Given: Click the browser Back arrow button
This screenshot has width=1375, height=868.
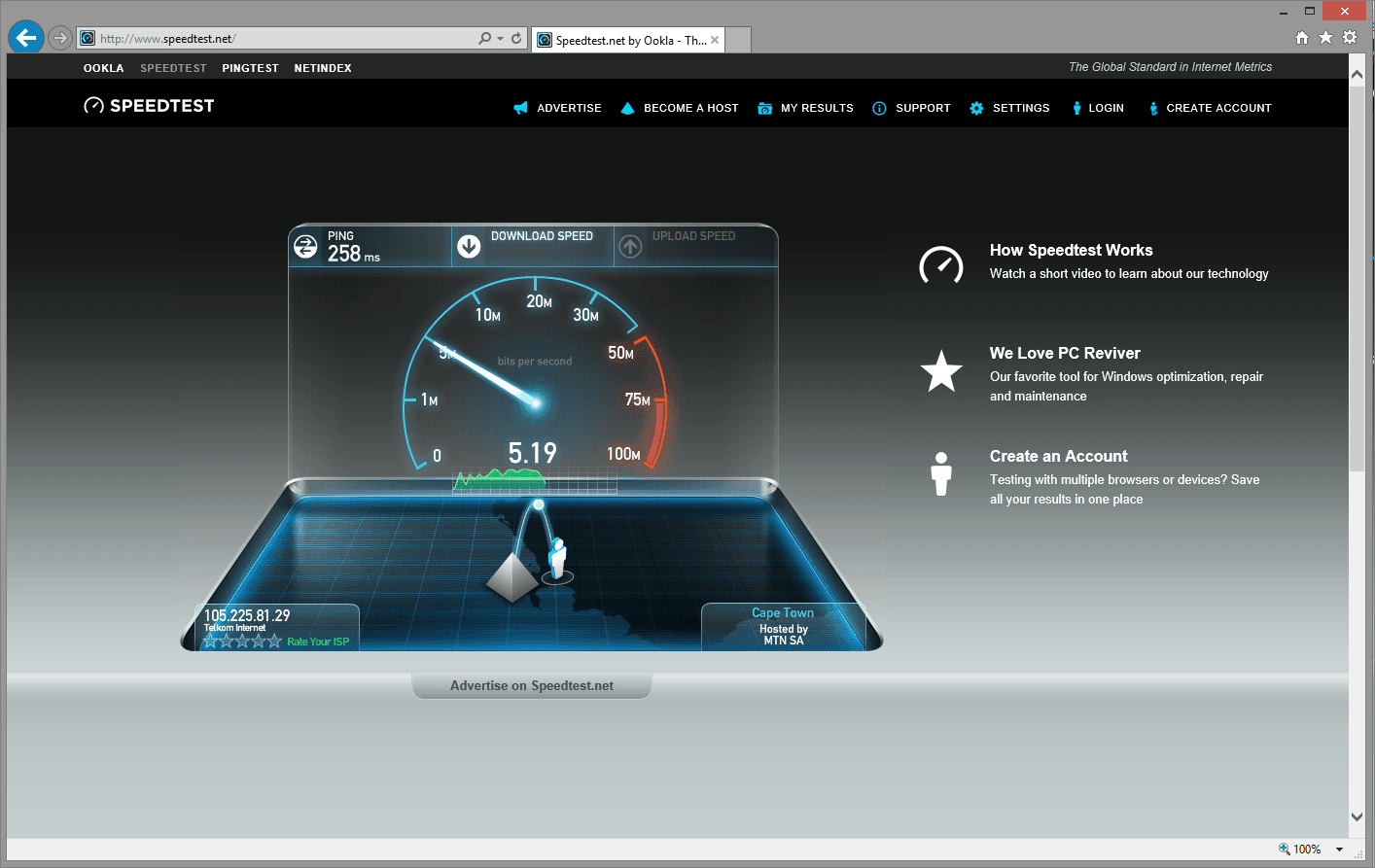Looking at the screenshot, I should (x=26, y=38).
